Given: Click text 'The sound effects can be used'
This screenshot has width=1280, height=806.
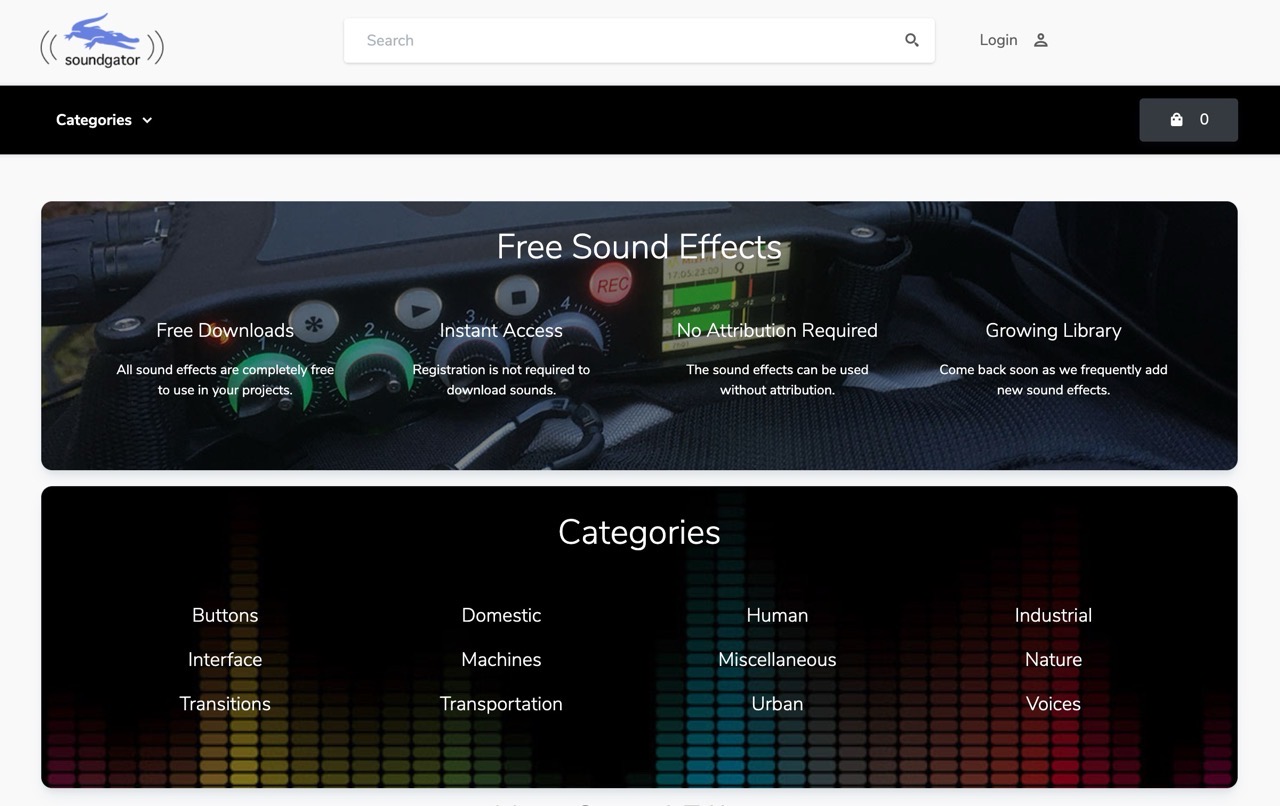Looking at the screenshot, I should tap(777, 369).
